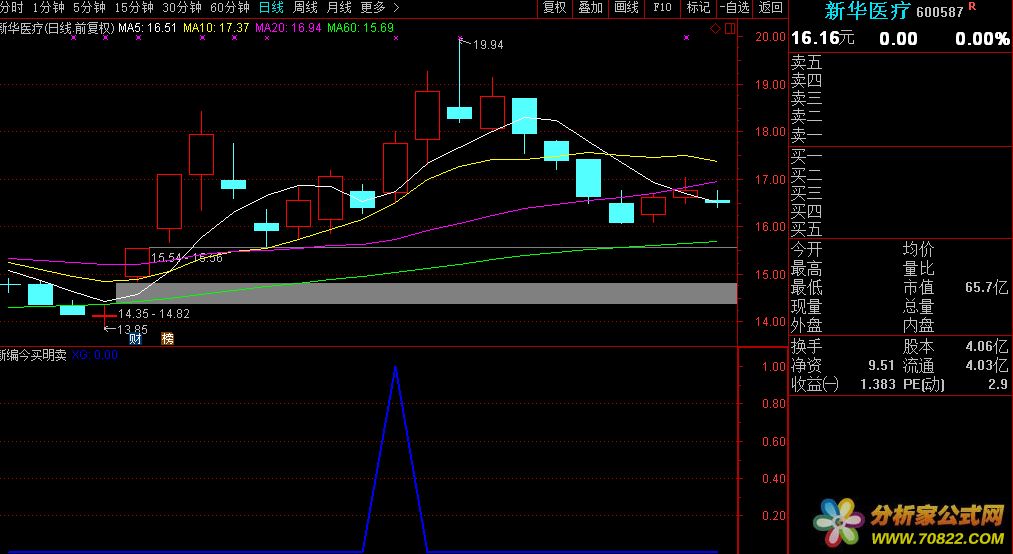Switch to the 分时 intraday view

point(11,7)
